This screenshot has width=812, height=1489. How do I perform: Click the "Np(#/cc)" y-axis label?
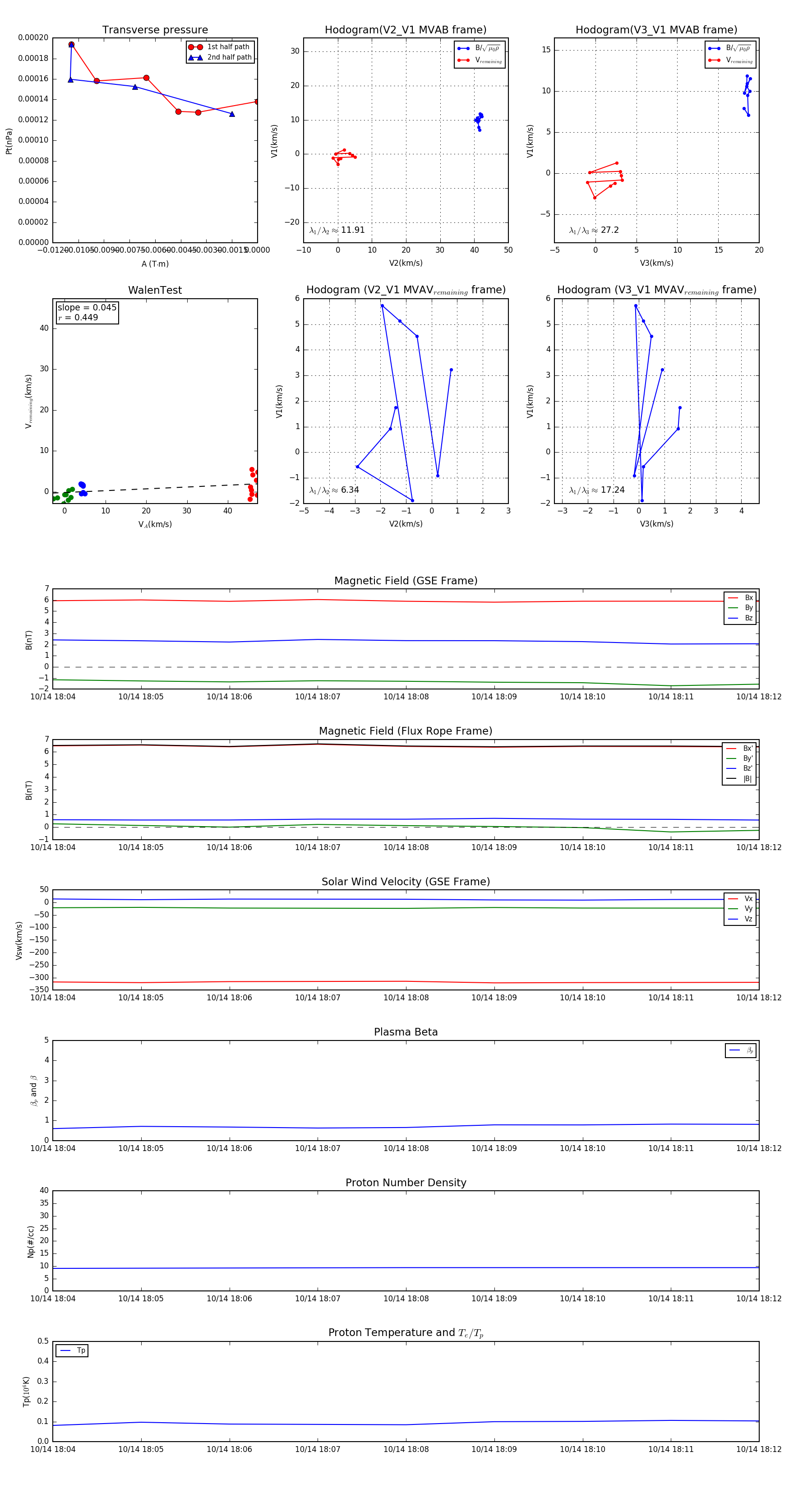click(x=31, y=1241)
